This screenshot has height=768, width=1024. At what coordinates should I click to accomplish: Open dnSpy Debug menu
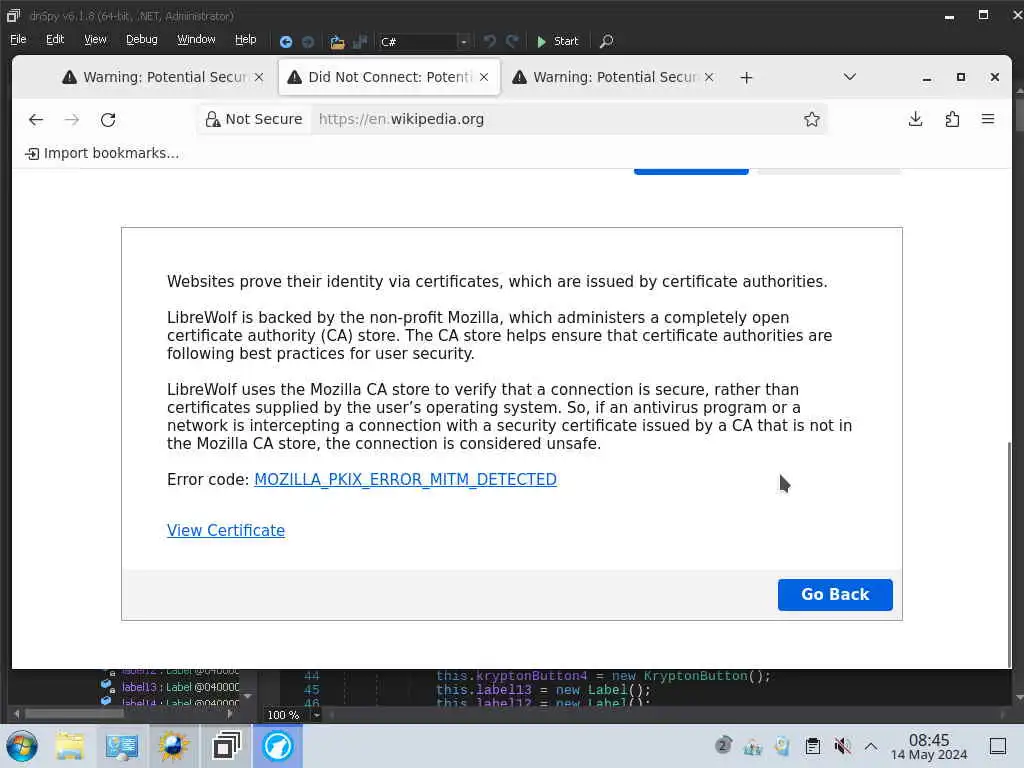tap(142, 39)
